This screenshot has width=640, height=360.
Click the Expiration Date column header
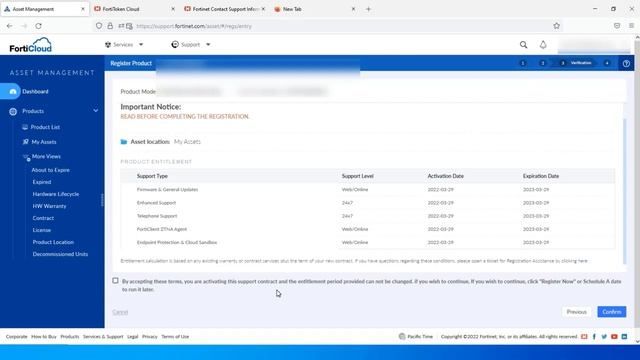click(541, 176)
